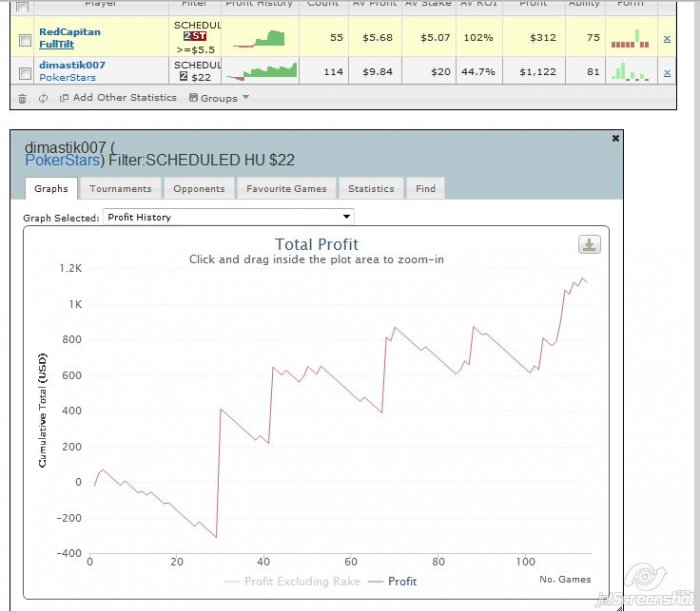Open PokerStars link in detail panel header
This screenshot has width=700, height=612.
(62, 160)
